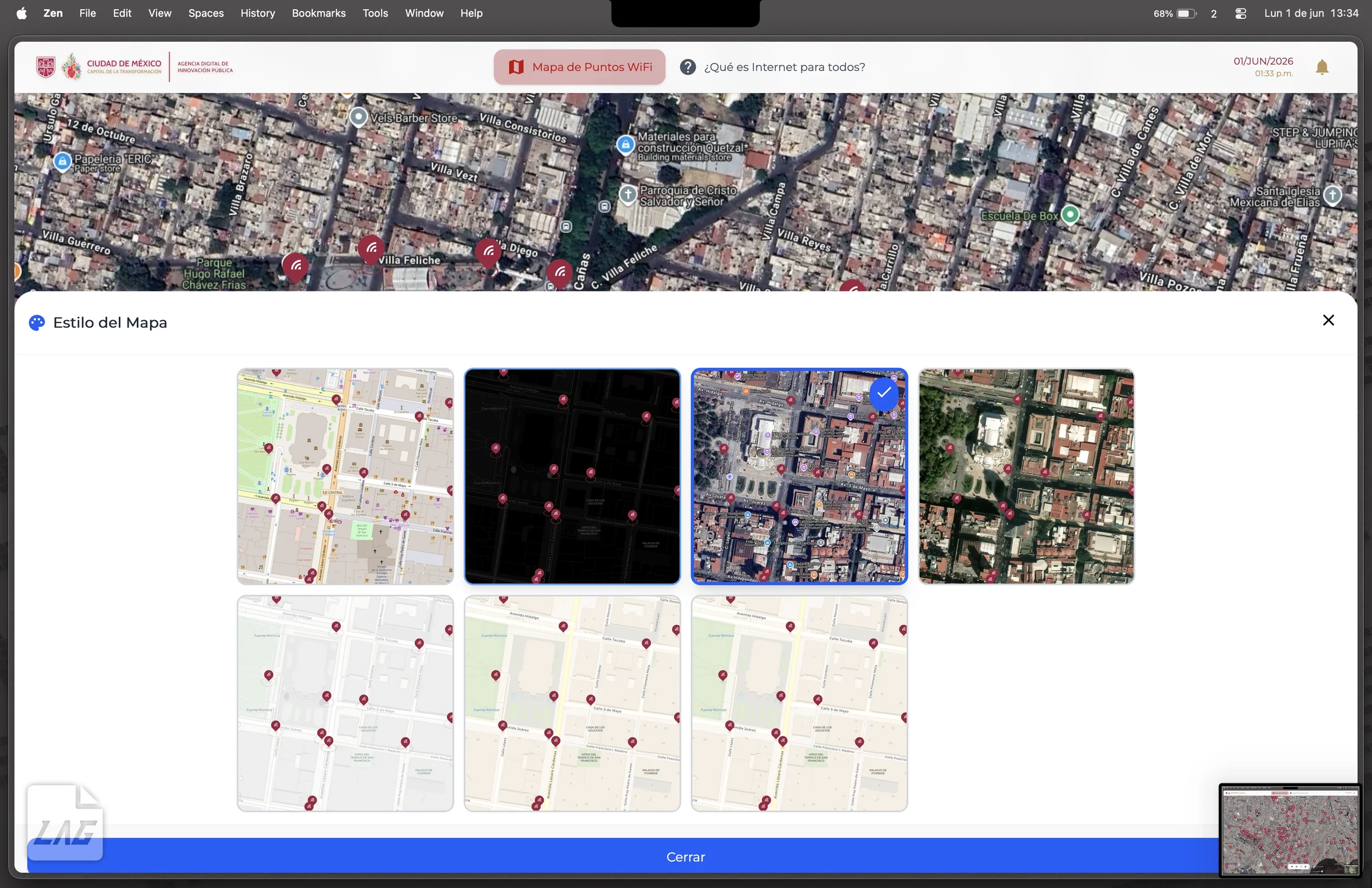1372x888 pixels.
Task: Click the WiFi marker near Villa Feliche label
Action: pyautogui.click(x=371, y=249)
